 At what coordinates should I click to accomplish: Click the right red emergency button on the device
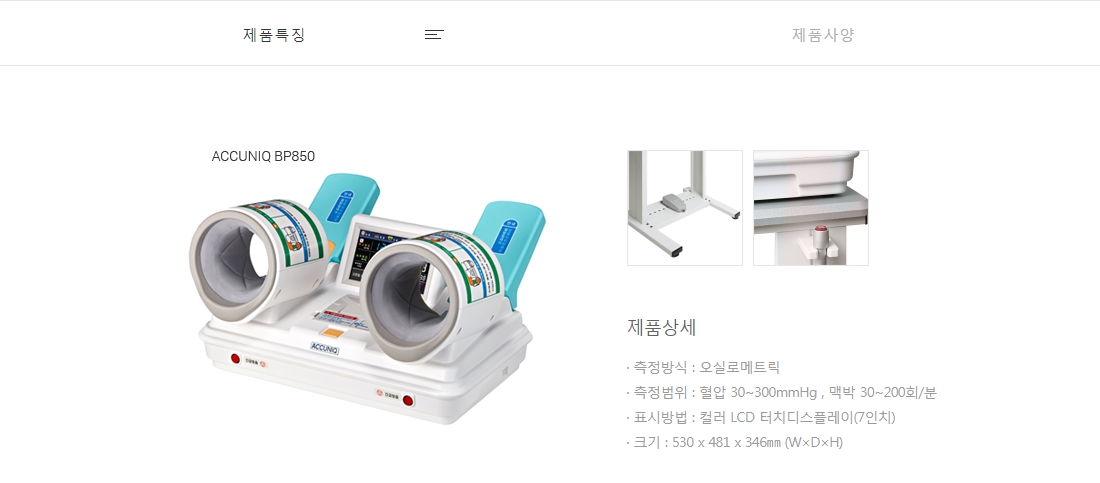click(x=408, y=400)
